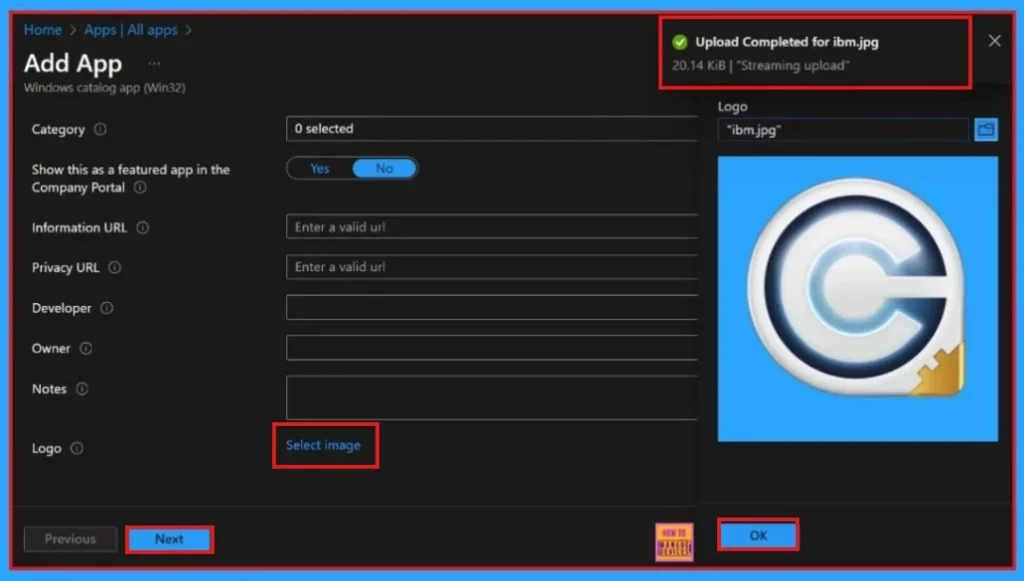Open the Category dropdown showing 0 selected
This screenshot has width=1024, height=581.
[492, 129]
